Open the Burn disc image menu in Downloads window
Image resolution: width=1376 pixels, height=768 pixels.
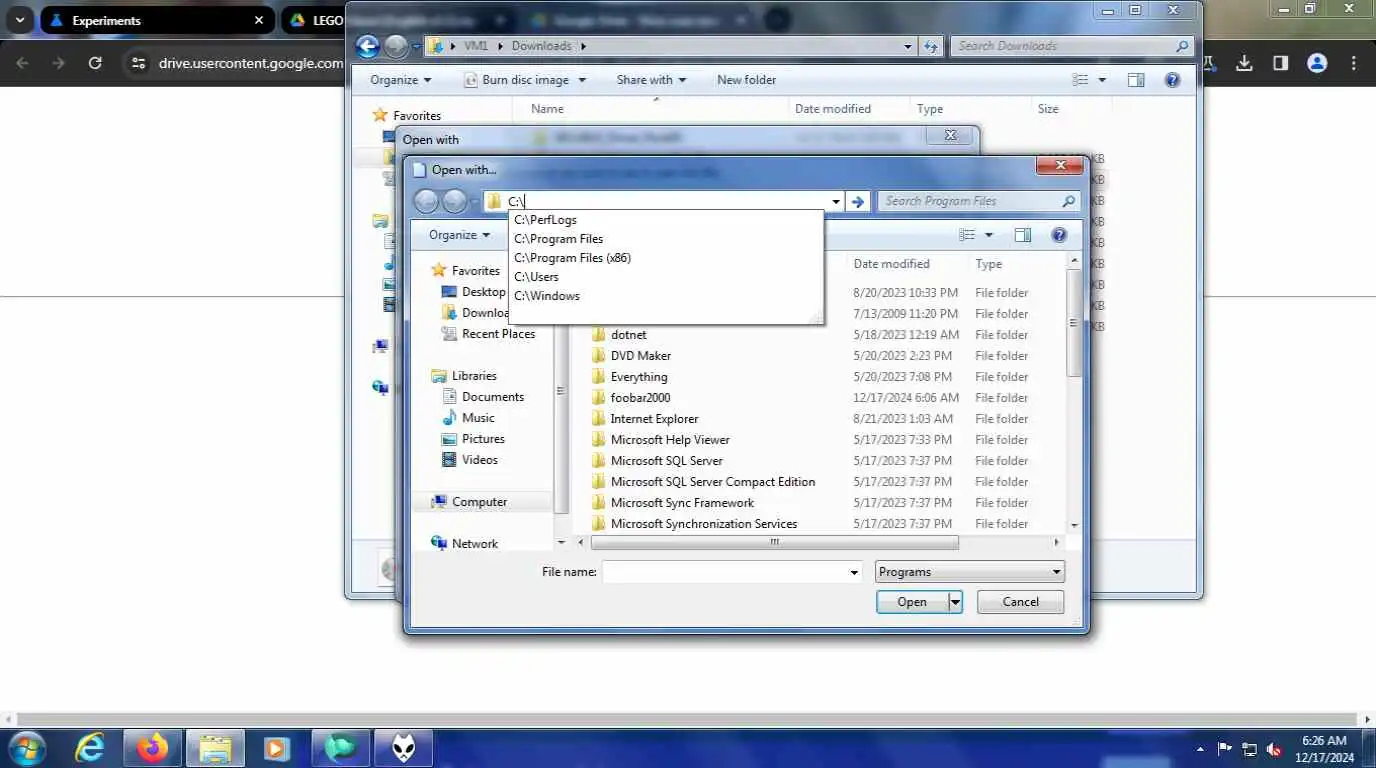(x=525, y=80)
